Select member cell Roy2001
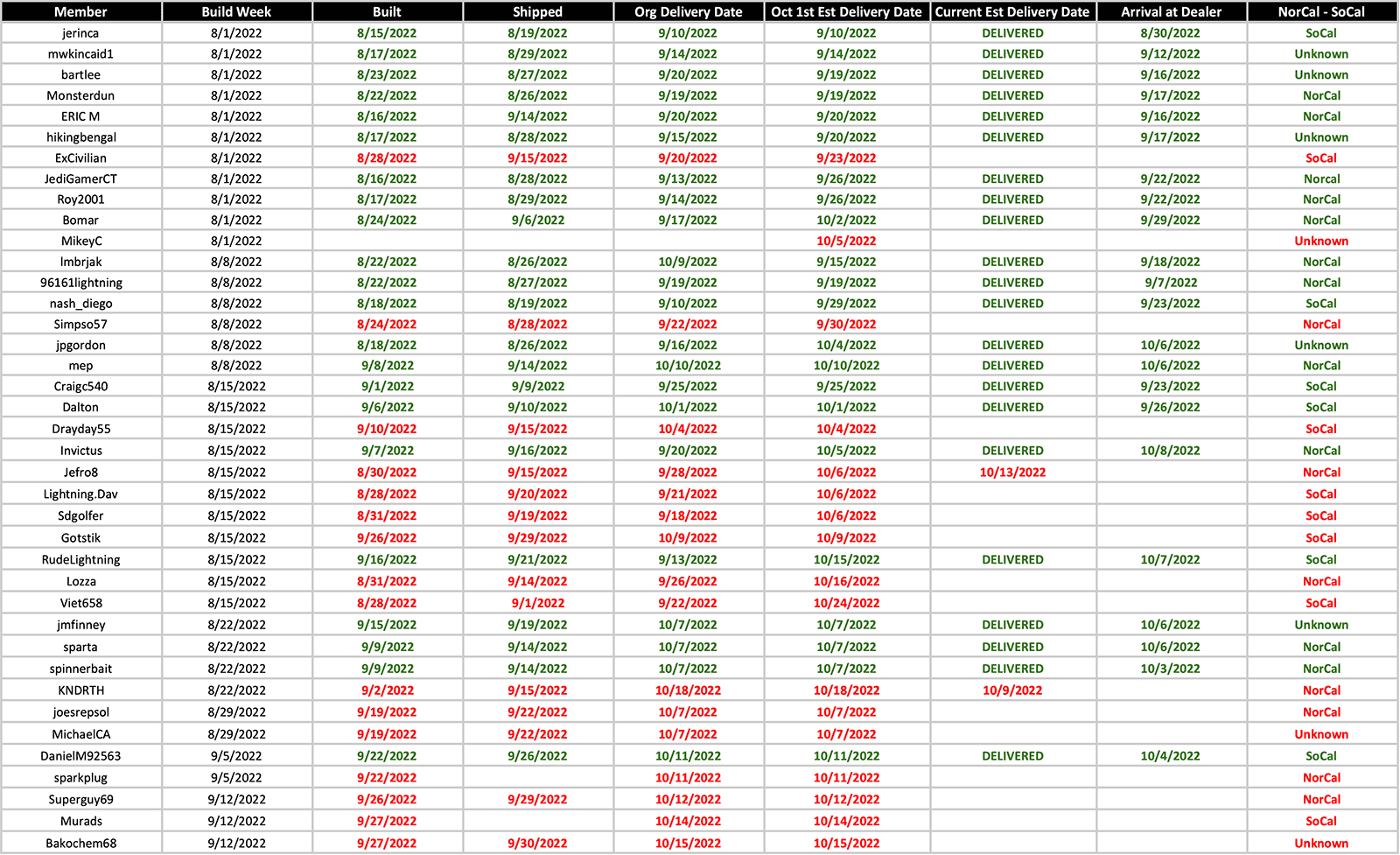 (x=81, y=200)
